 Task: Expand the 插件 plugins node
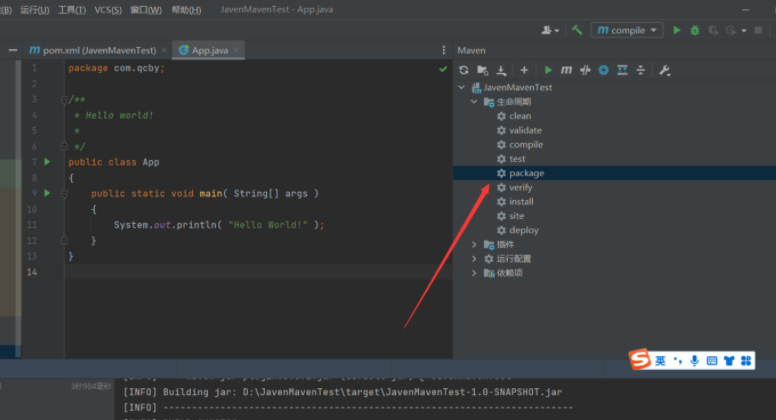[474, 244]
